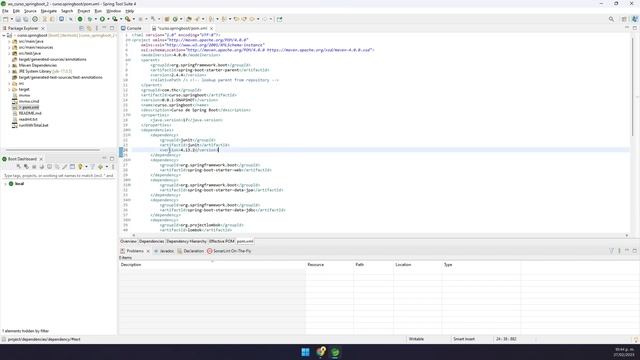The width and height of the screenshot is (640, 360).
Task: Click the Debug bug toolbar icon
Action: (90, 19)
